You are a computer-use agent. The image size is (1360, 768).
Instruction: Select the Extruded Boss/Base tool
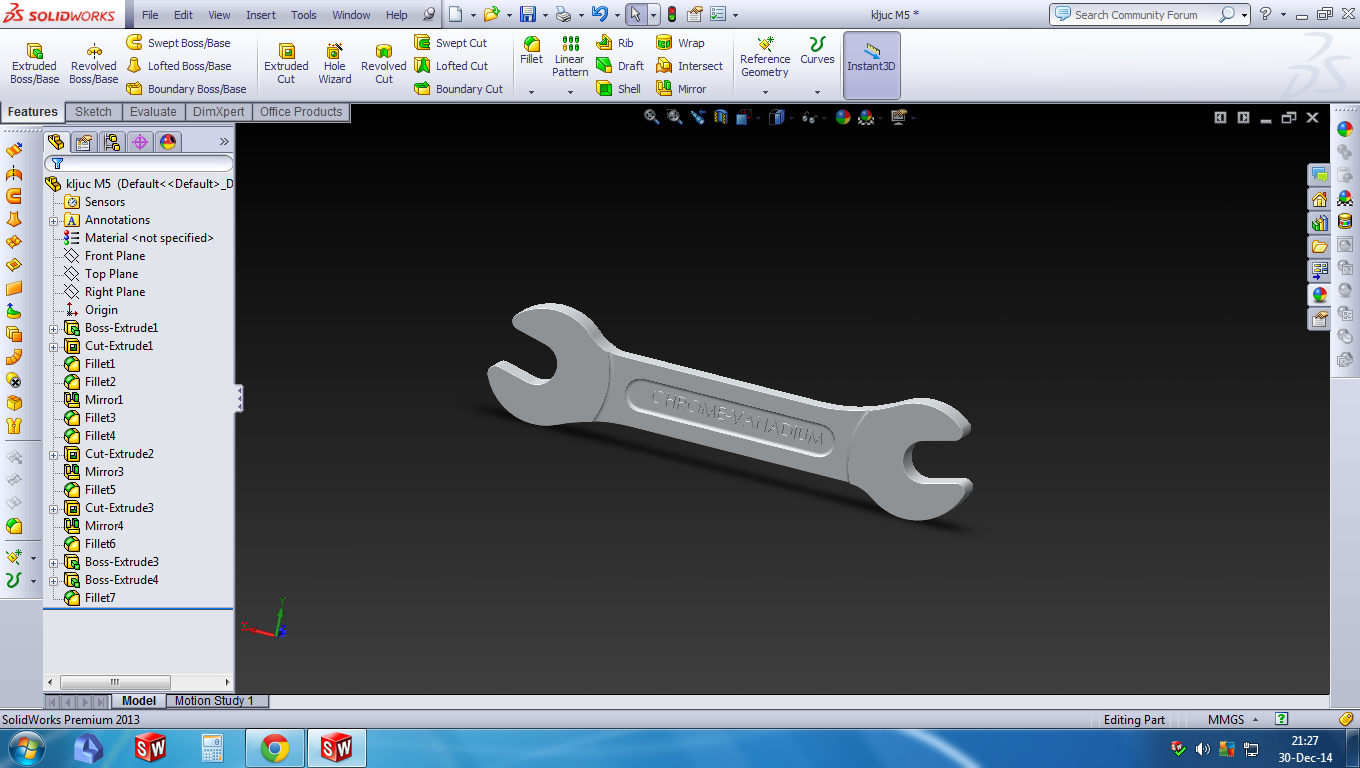coord(35,64)
